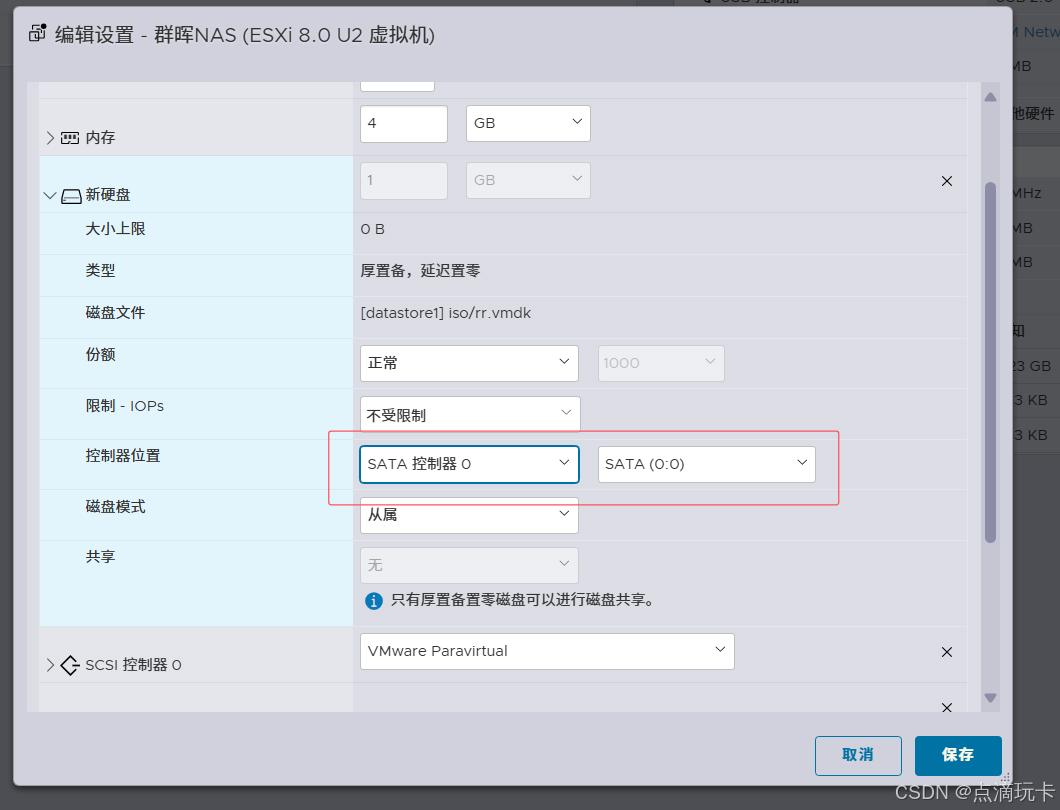The image size is (1060, 810).
Task: Click the SCSI controller icon
Action: point(70,665)
